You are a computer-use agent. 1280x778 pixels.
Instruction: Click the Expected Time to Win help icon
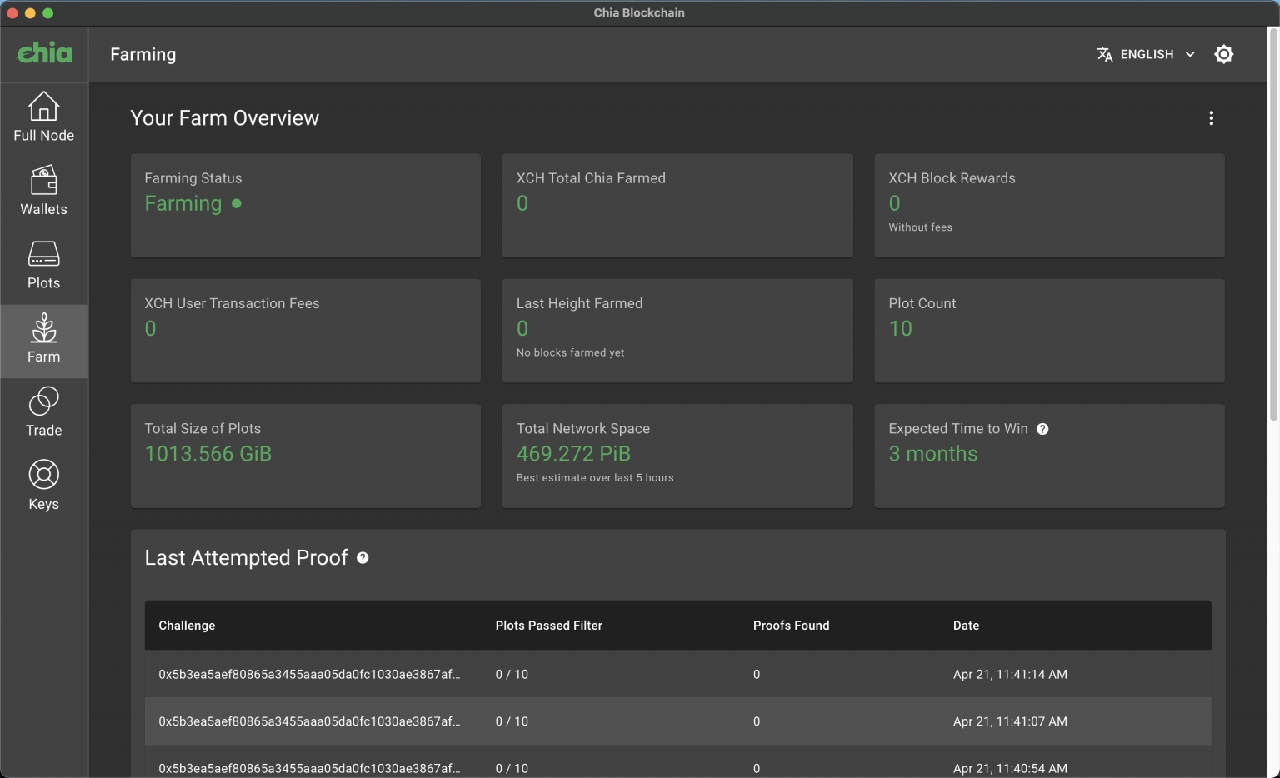coord(1042,429)
